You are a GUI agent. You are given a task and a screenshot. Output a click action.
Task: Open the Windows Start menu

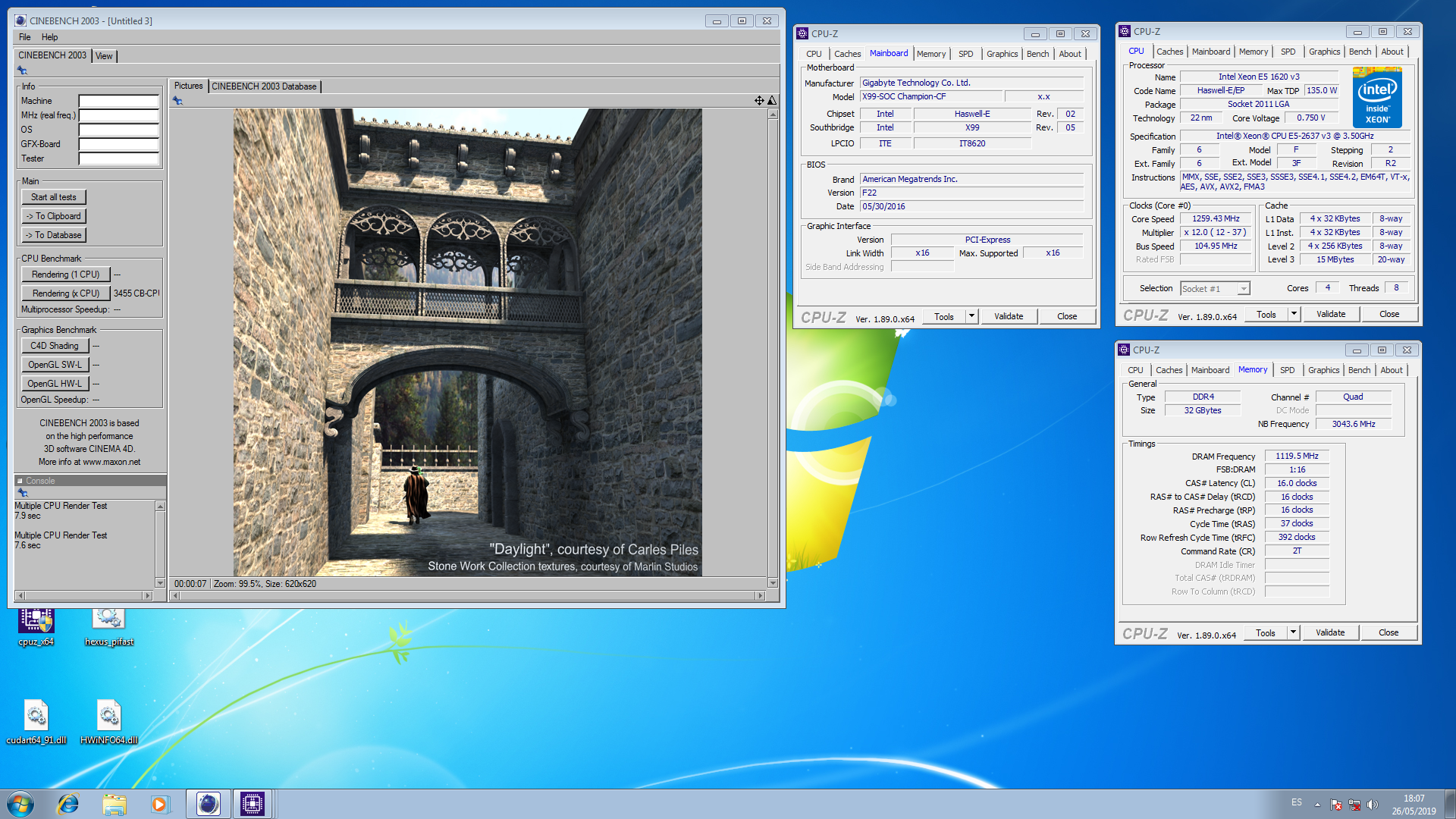tap(21, 804)
